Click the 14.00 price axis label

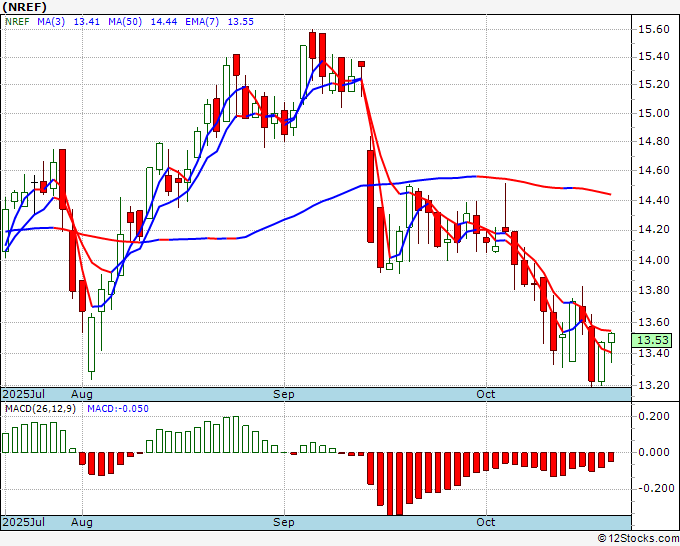pos(654,260)
